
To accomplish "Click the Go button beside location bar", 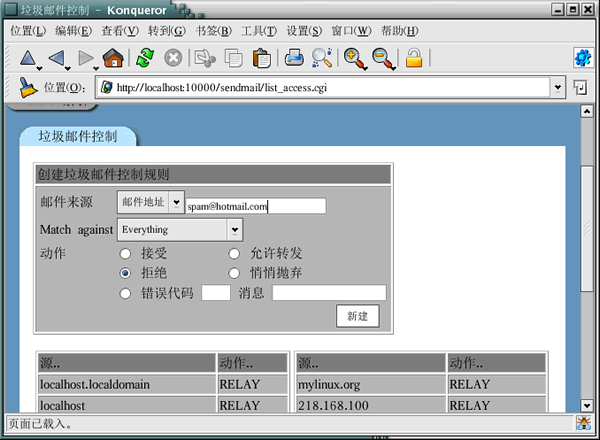I will 580,88.
